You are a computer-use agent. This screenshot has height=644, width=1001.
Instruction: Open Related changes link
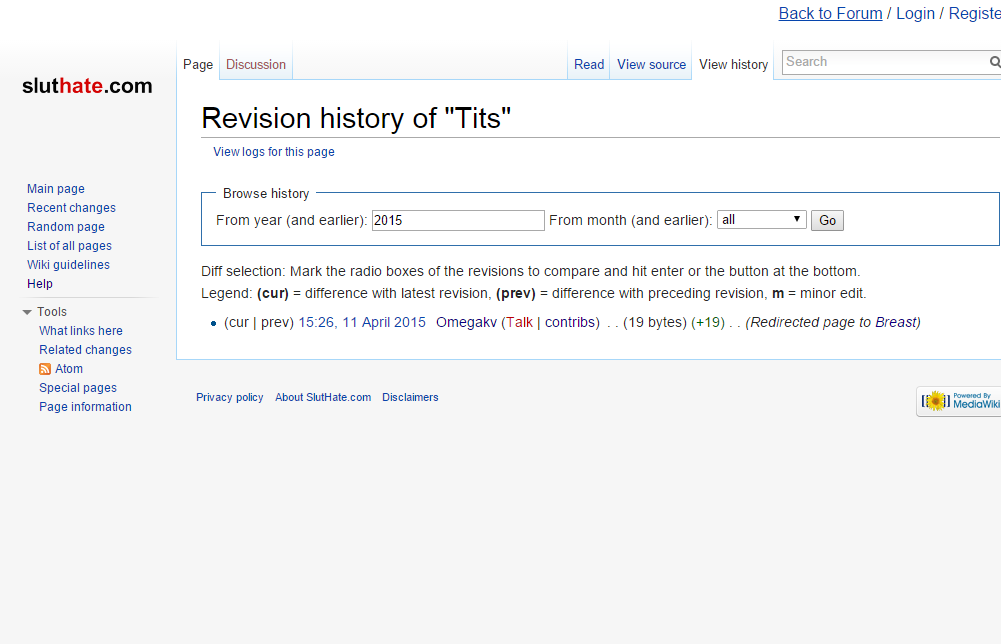coord(86,350)
